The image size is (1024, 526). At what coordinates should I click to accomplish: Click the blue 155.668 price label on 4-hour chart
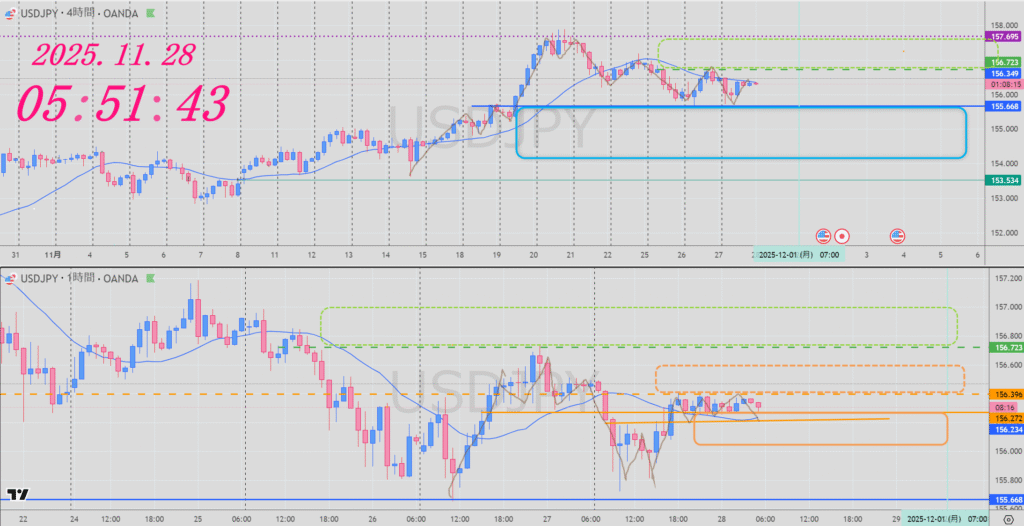(x=1003, y=106)
